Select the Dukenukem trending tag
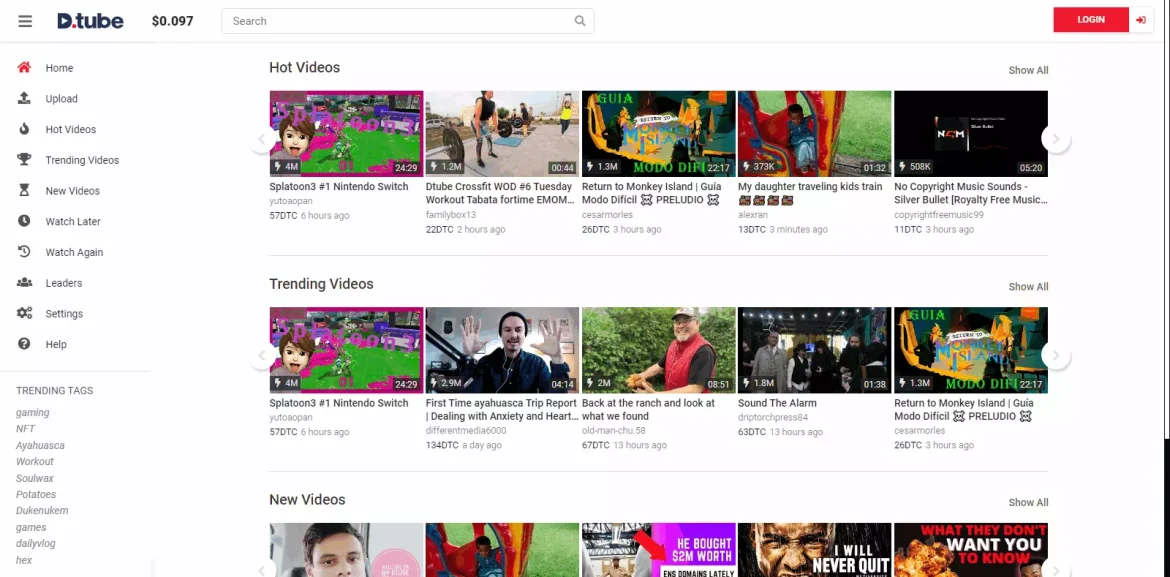The height and width of the screenshot is (577, 1170). click(42, 511)
